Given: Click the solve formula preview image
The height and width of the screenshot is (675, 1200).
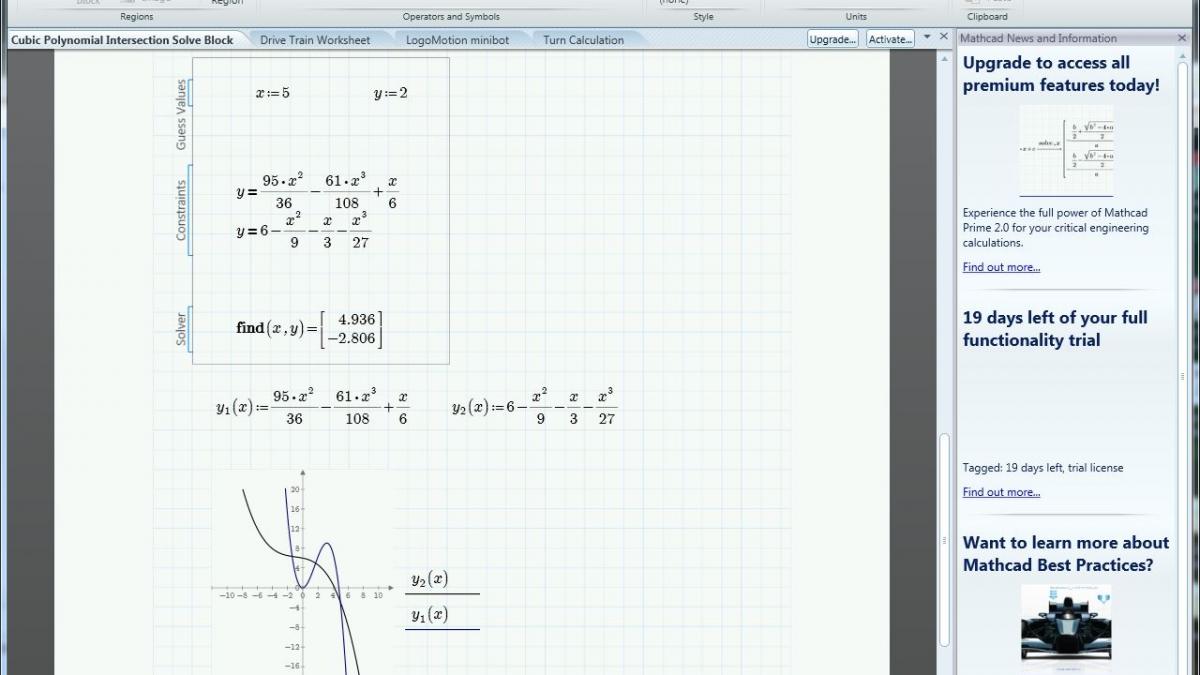Looking at the screenshot, I should coord(1066,150).
